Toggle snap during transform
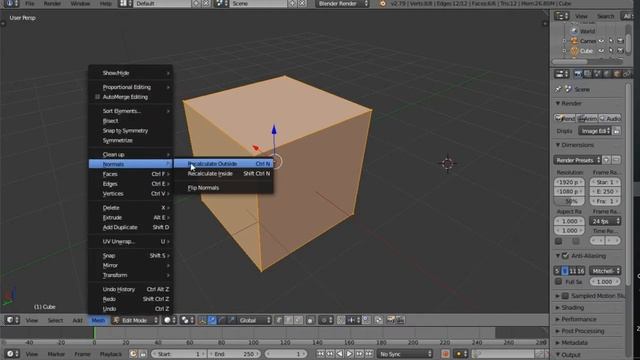 tap(341, 320)
